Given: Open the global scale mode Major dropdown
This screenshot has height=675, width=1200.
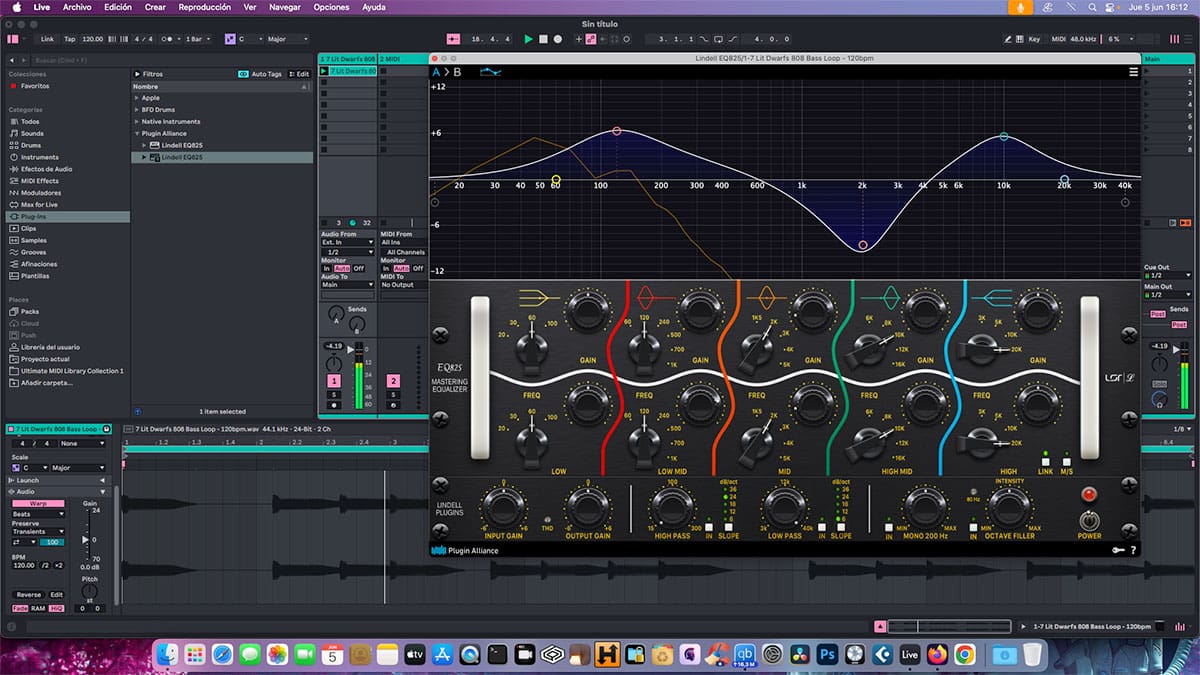Looking at the screenshot, I should coord(288,39).
